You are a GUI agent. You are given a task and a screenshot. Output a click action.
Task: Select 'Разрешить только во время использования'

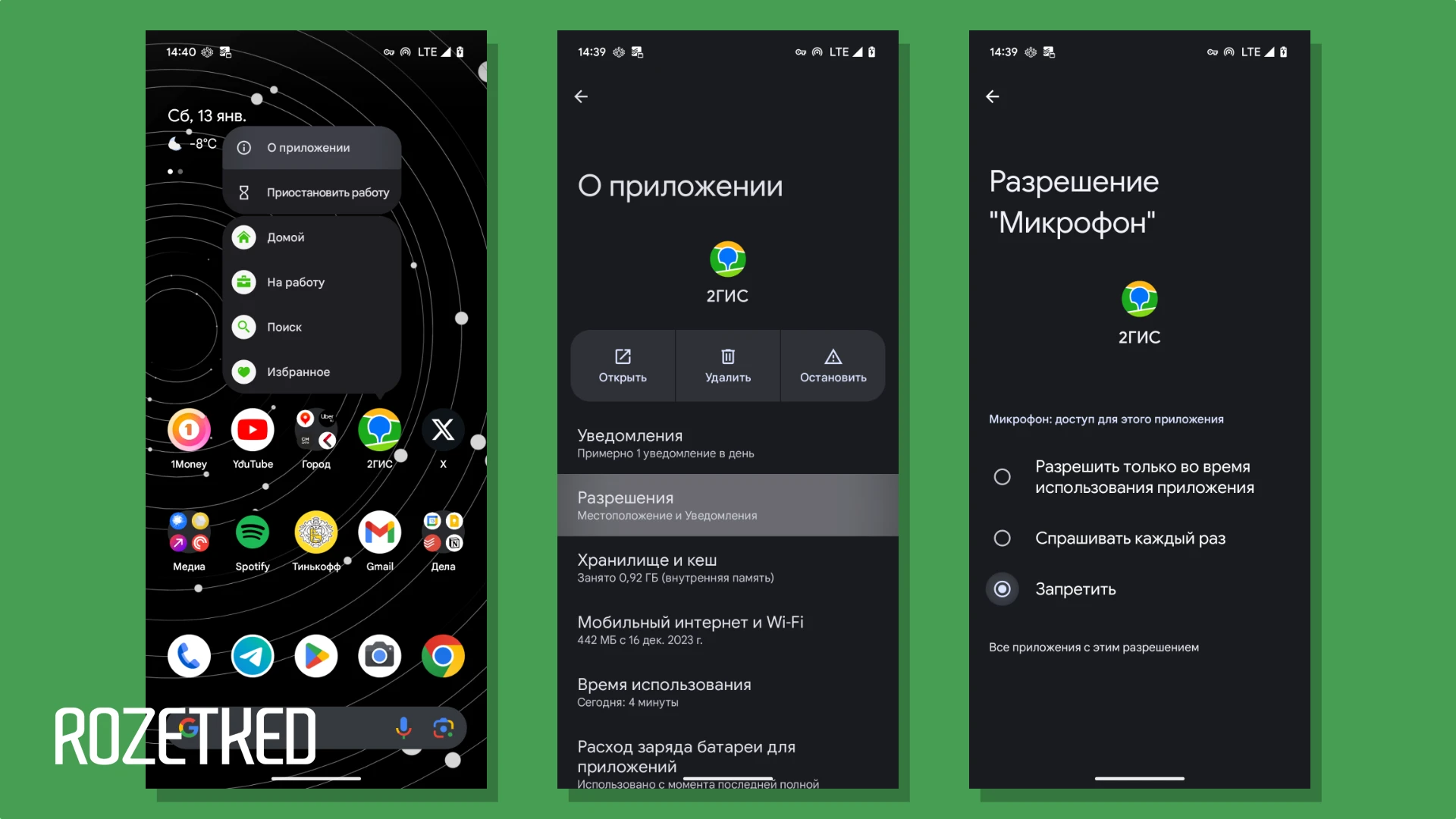1001,476
